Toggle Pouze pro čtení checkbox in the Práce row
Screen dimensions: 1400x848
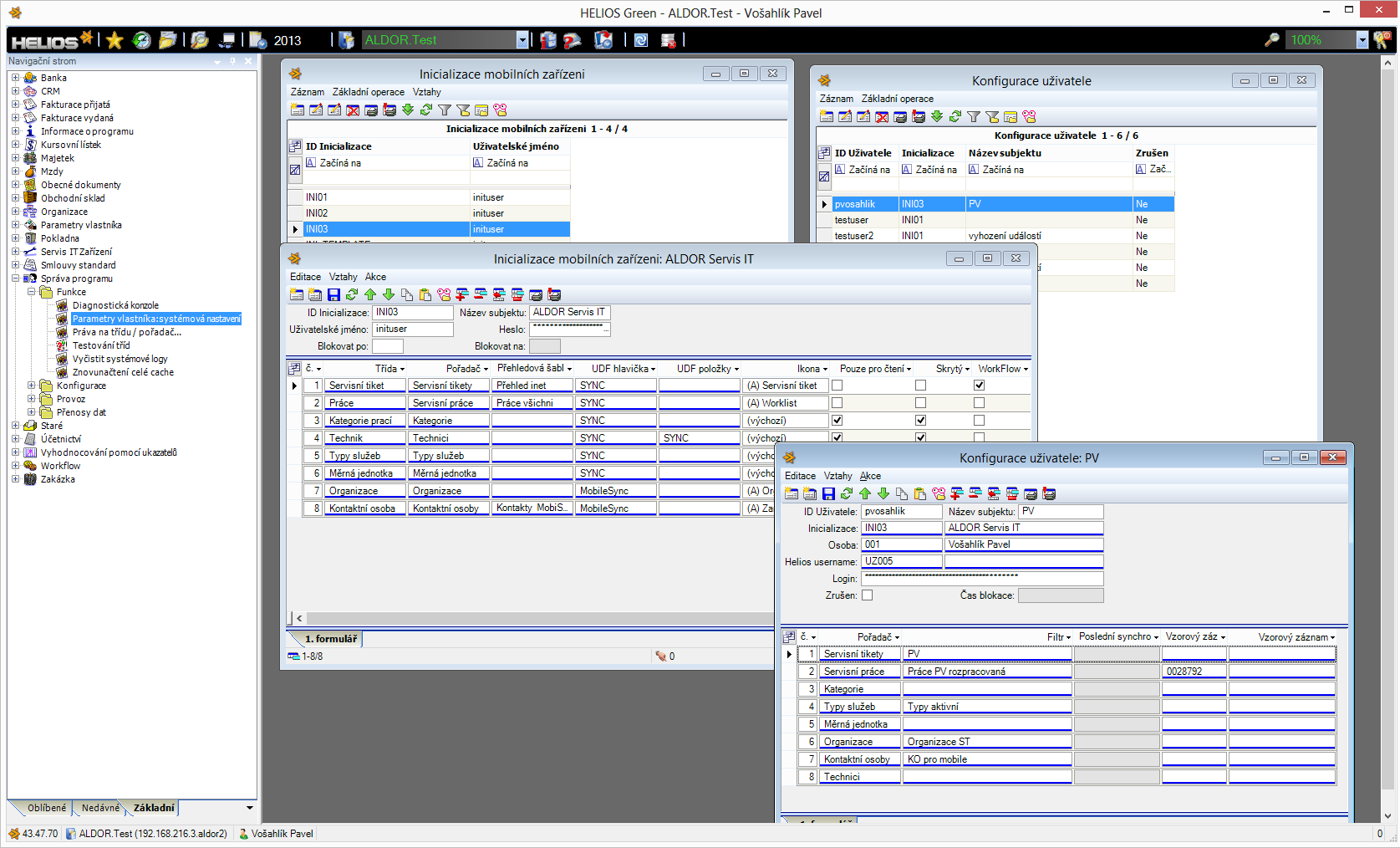point(837,403)
